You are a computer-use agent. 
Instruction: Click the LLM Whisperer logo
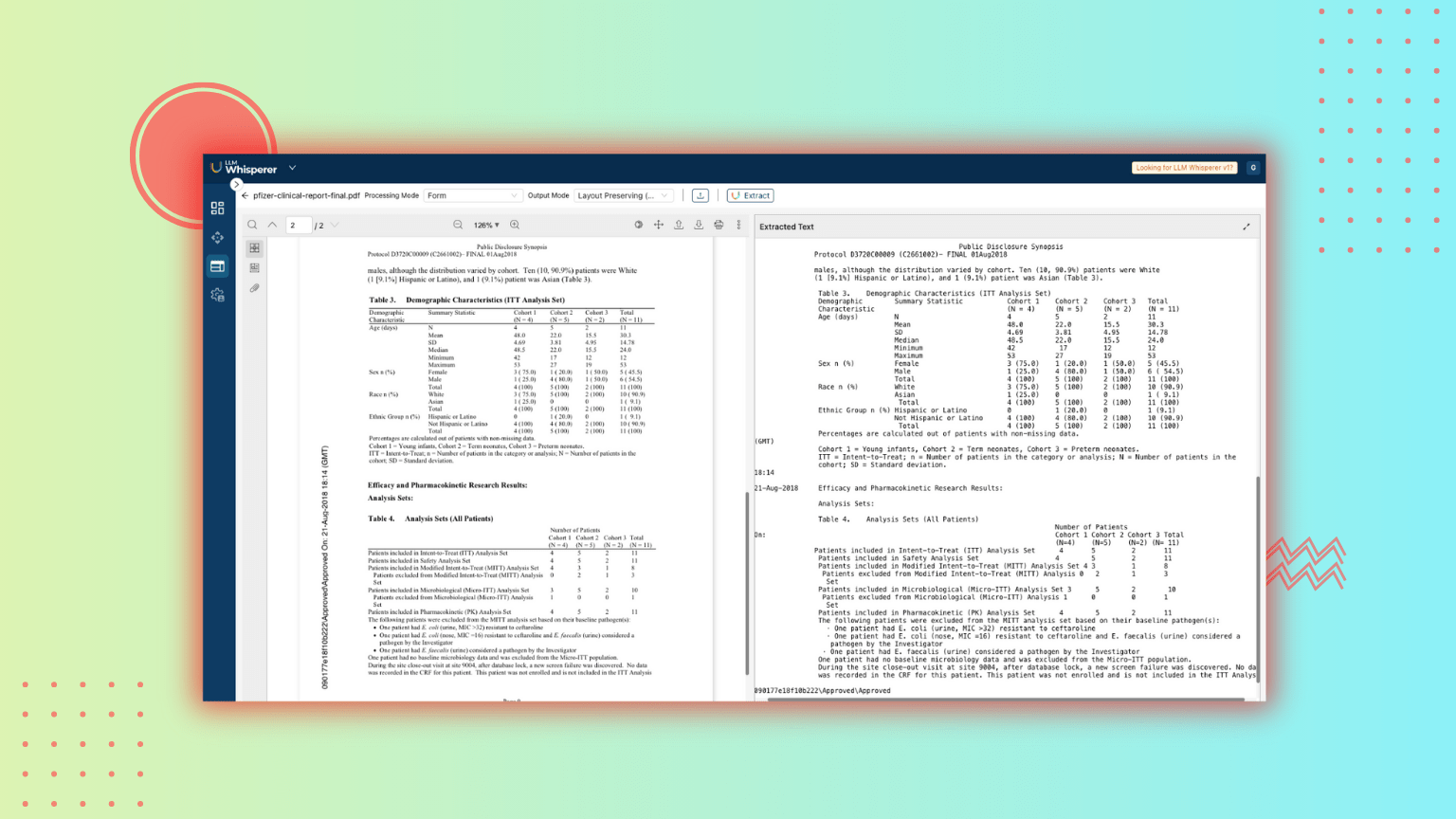244,168
